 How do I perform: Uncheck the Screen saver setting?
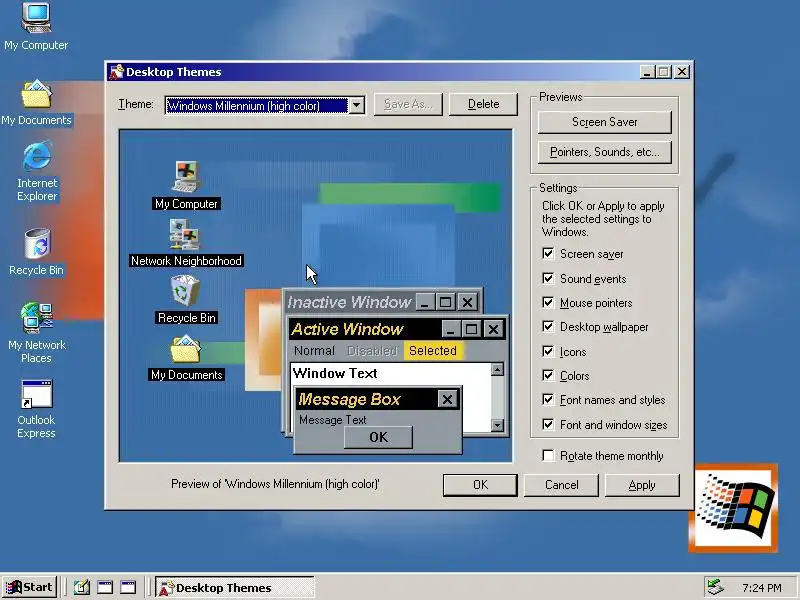(x=548, y=254)
